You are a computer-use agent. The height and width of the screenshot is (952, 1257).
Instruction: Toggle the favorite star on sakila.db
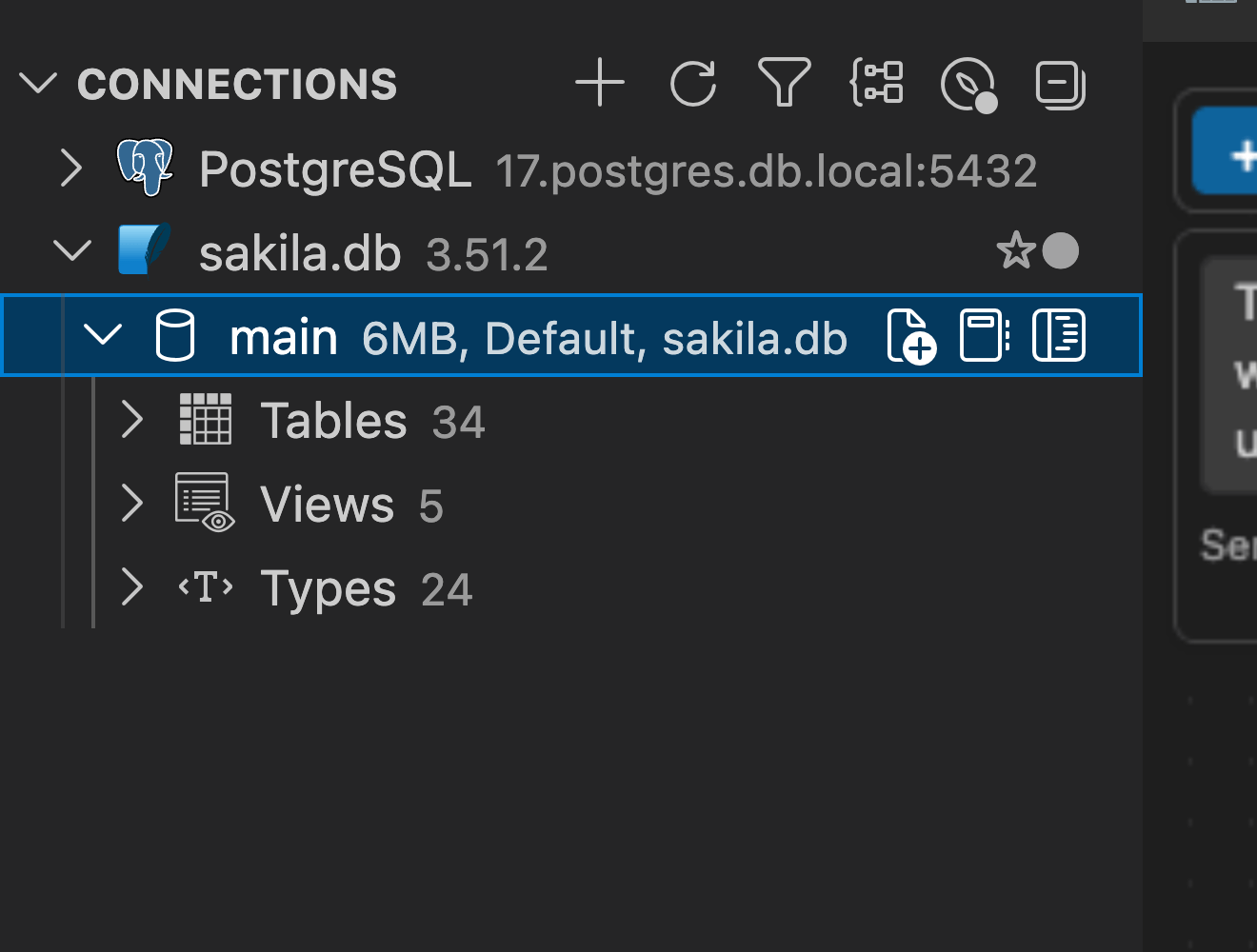(x=1016, y=250)
